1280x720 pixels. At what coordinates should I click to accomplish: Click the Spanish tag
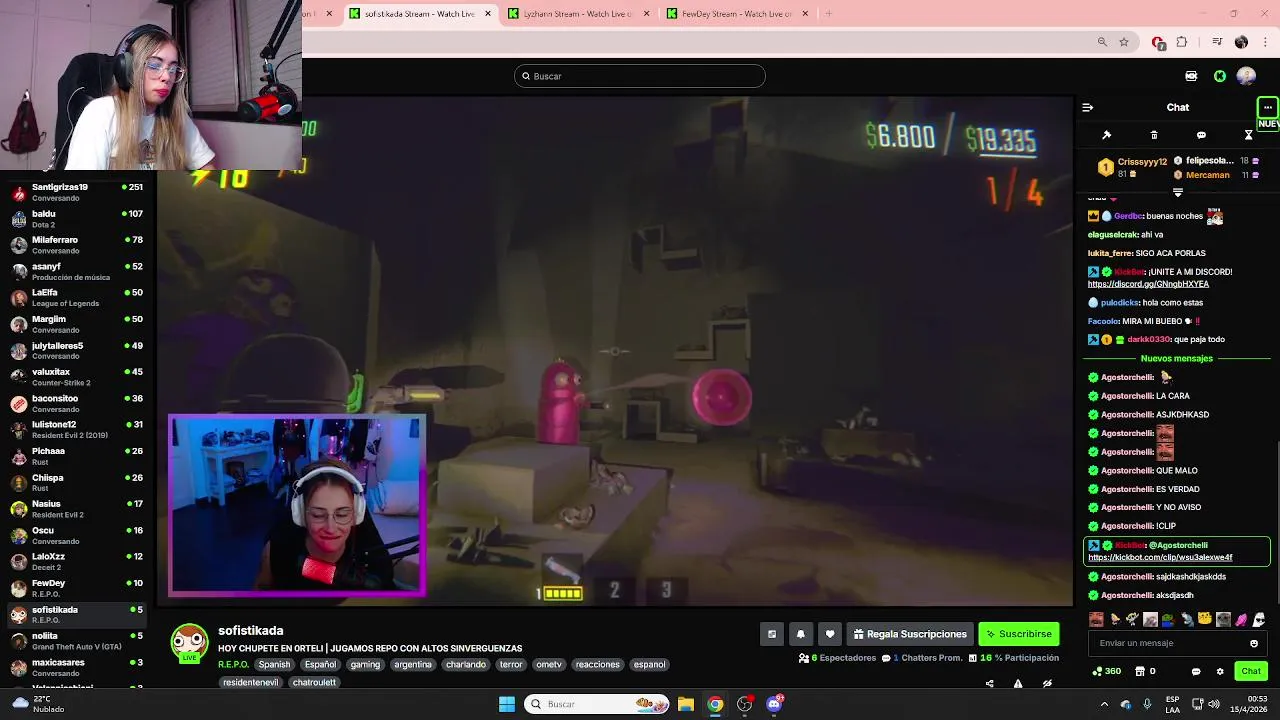(274, 664)
